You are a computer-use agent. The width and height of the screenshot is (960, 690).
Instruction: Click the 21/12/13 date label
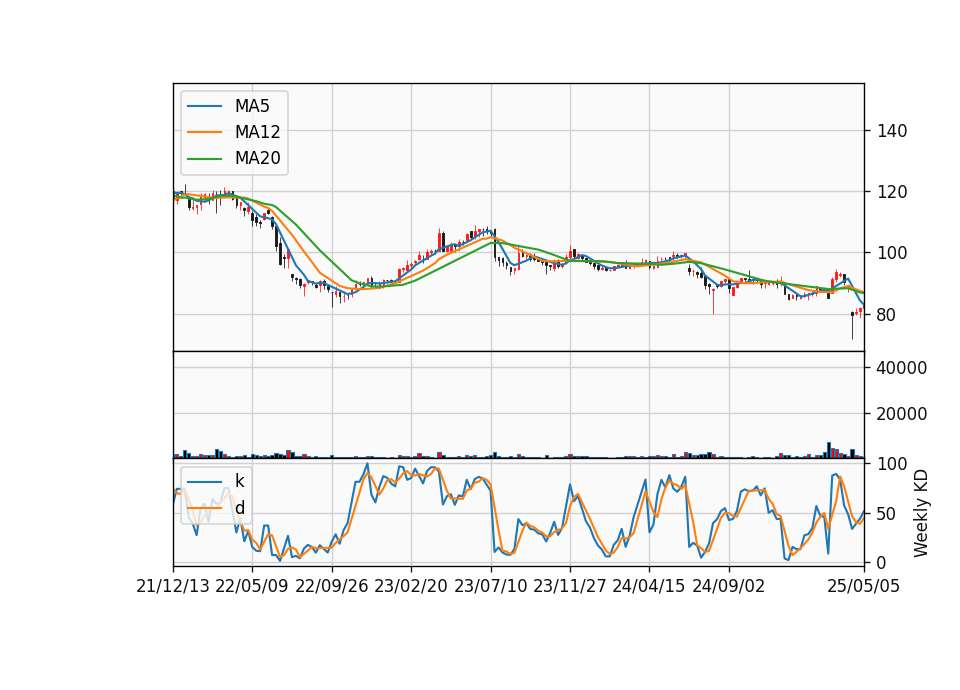(x=173, y=586)
